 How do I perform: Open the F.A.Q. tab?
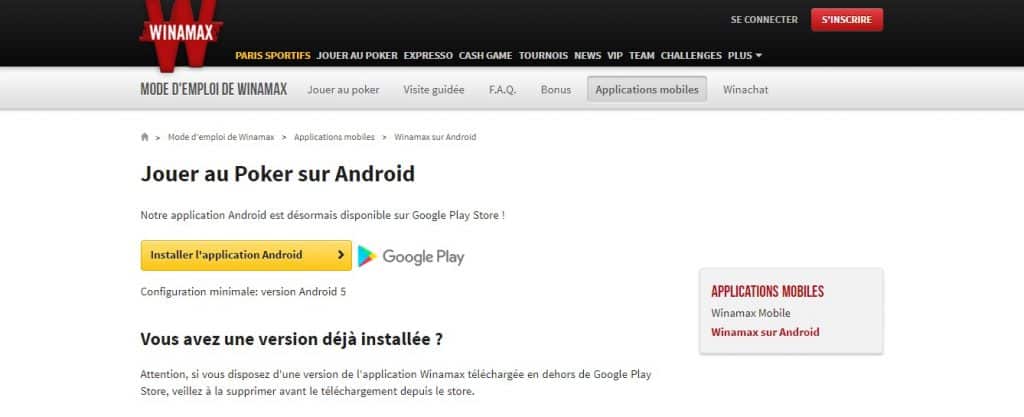point(502,89)
